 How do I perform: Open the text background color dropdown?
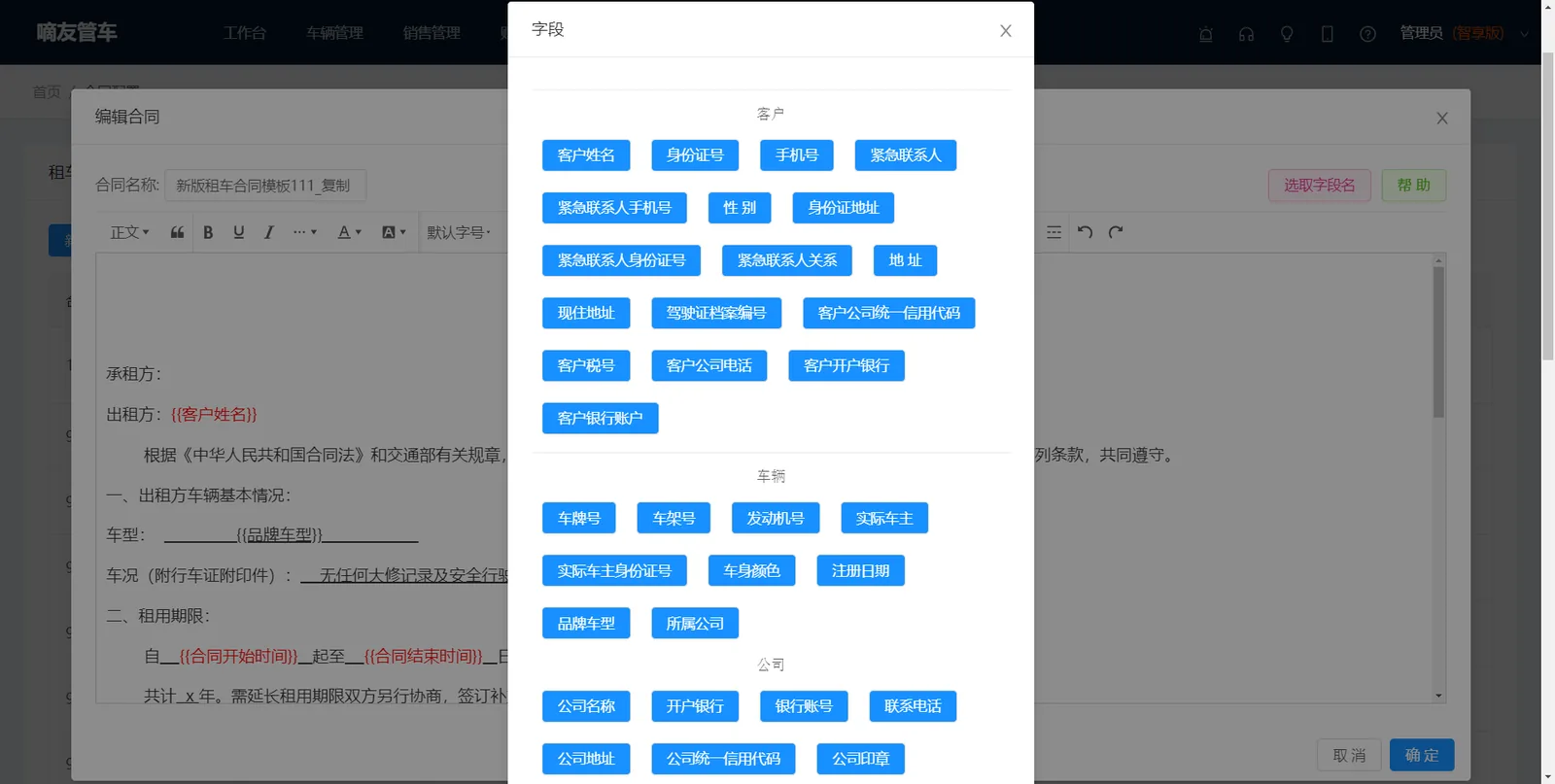coord(394,232)
